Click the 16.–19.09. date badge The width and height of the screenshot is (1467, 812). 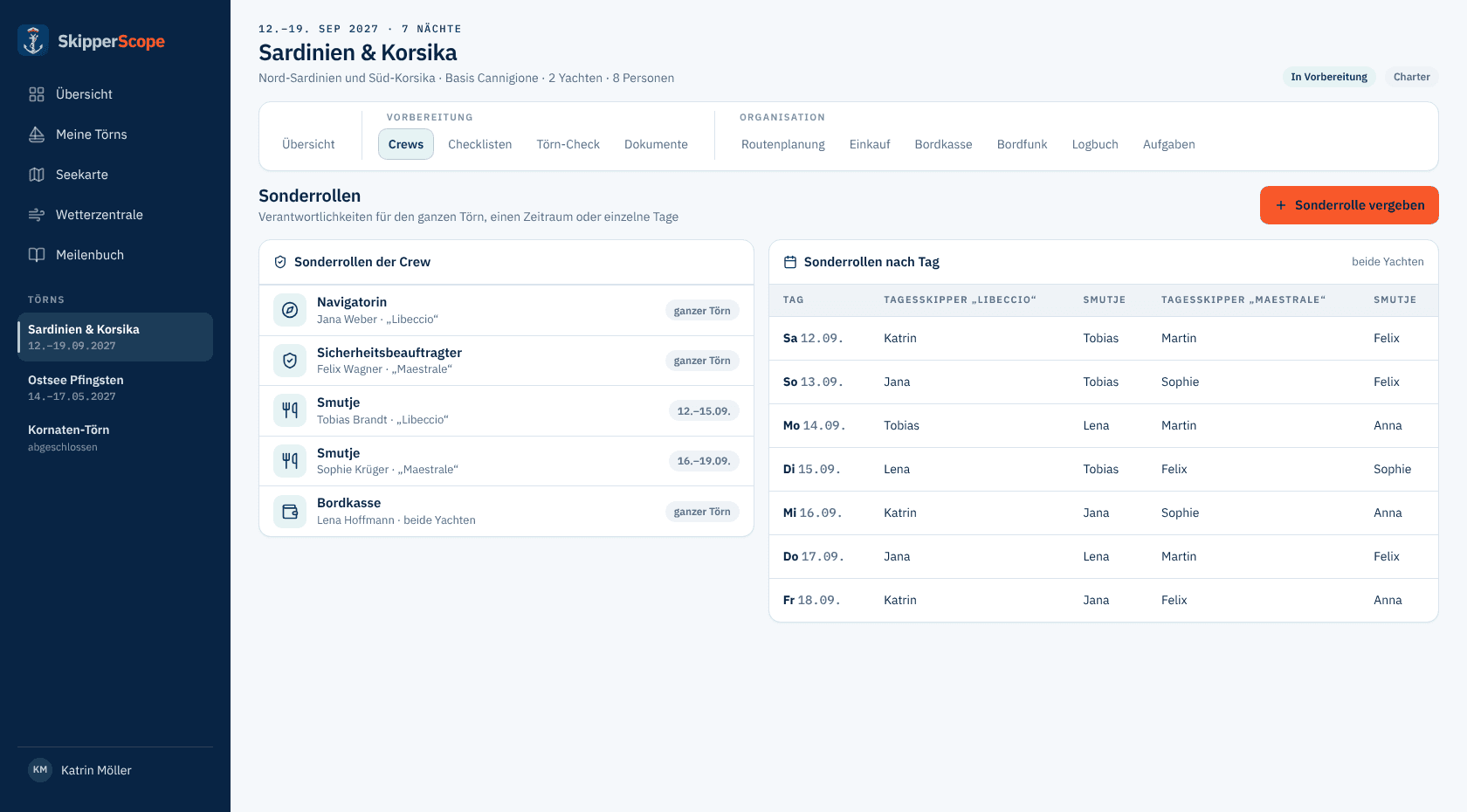704,461
